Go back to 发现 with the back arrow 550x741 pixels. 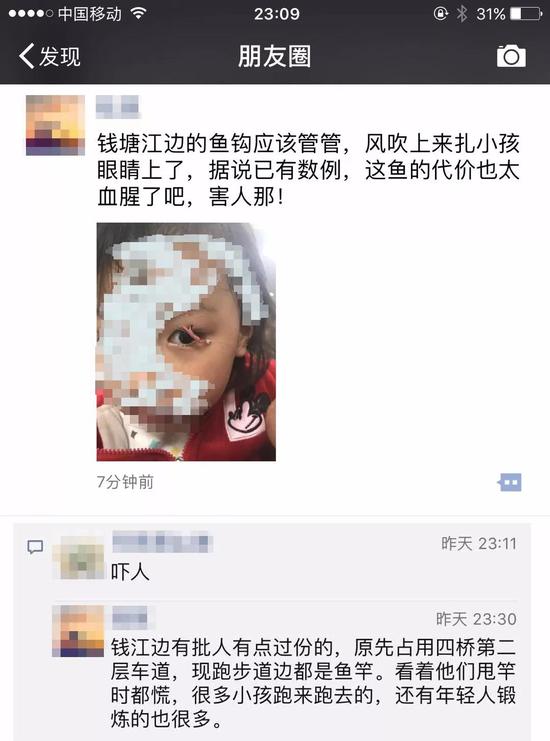(26, 56)
